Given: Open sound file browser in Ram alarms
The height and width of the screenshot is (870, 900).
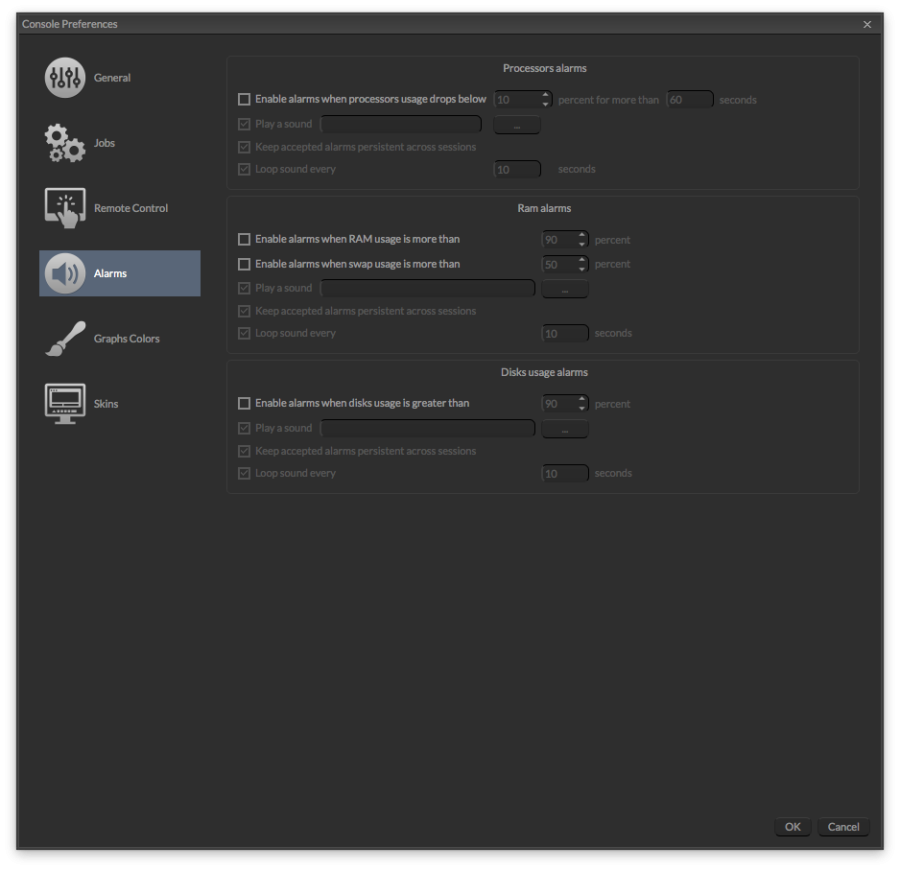Looking at the screenshot, I should pyautogui.click(x=564, y=288).
